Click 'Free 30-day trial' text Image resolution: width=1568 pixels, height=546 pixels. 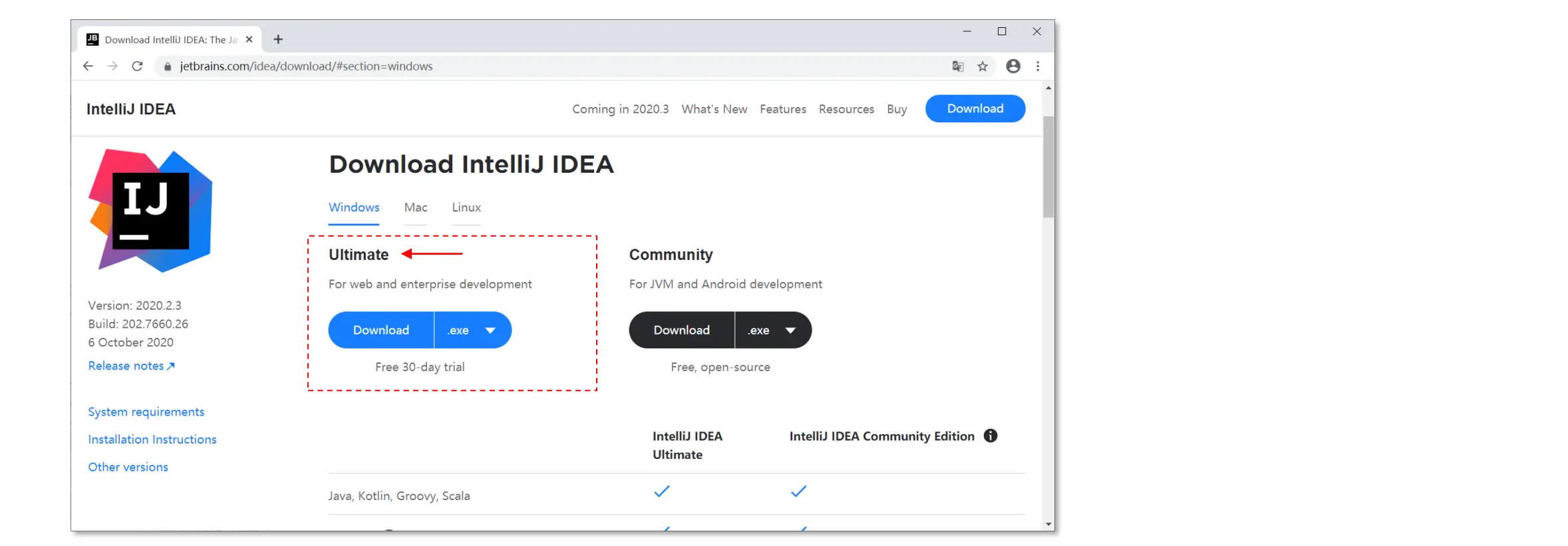click(420, 367)
